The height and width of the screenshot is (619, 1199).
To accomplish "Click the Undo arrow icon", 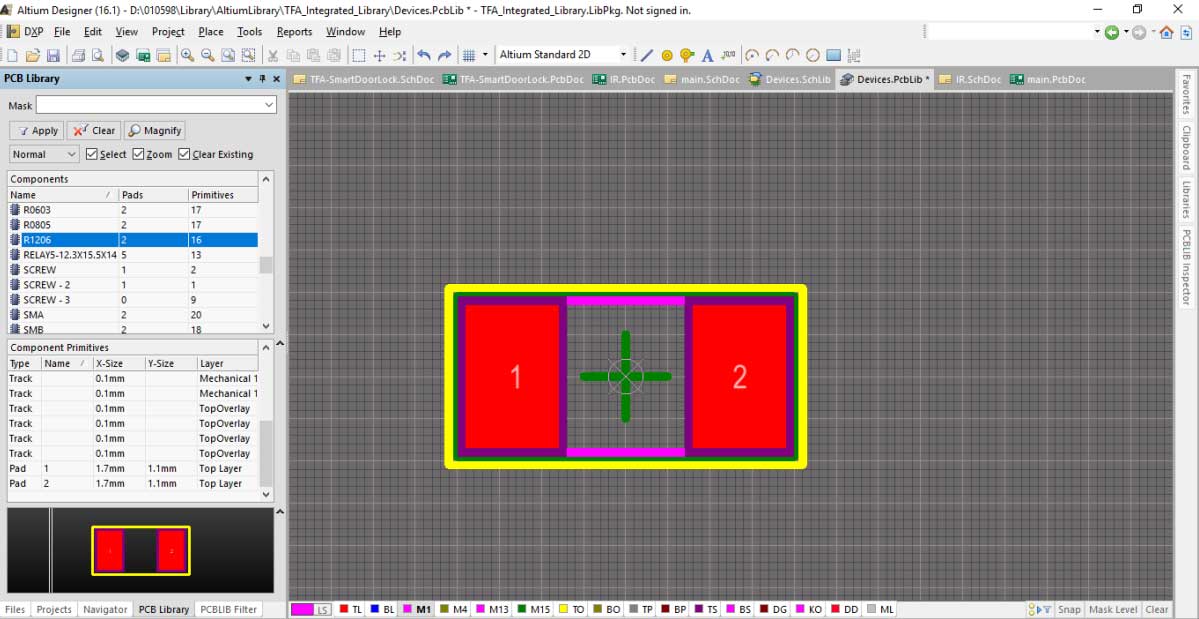I will tap(423, 56).
